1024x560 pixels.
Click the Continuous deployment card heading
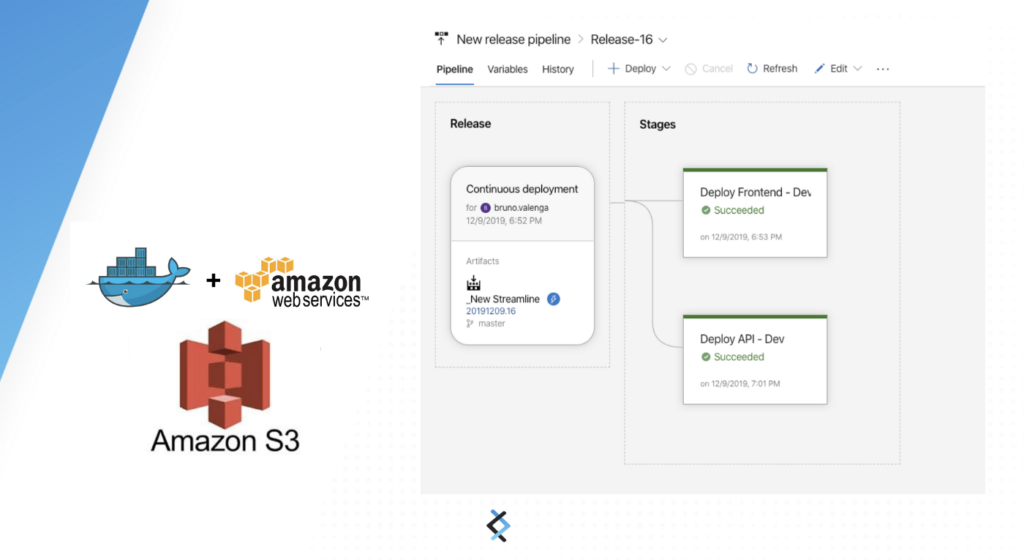(x=522, y=189)
